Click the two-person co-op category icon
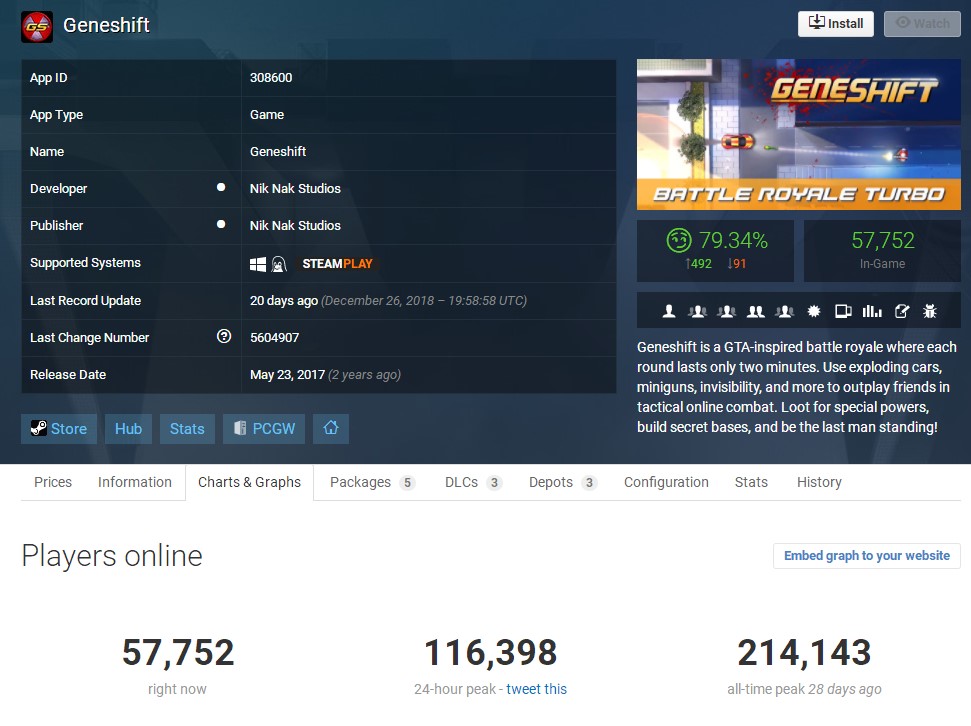This screenshot has height=726, width=971. click(755, 311)
